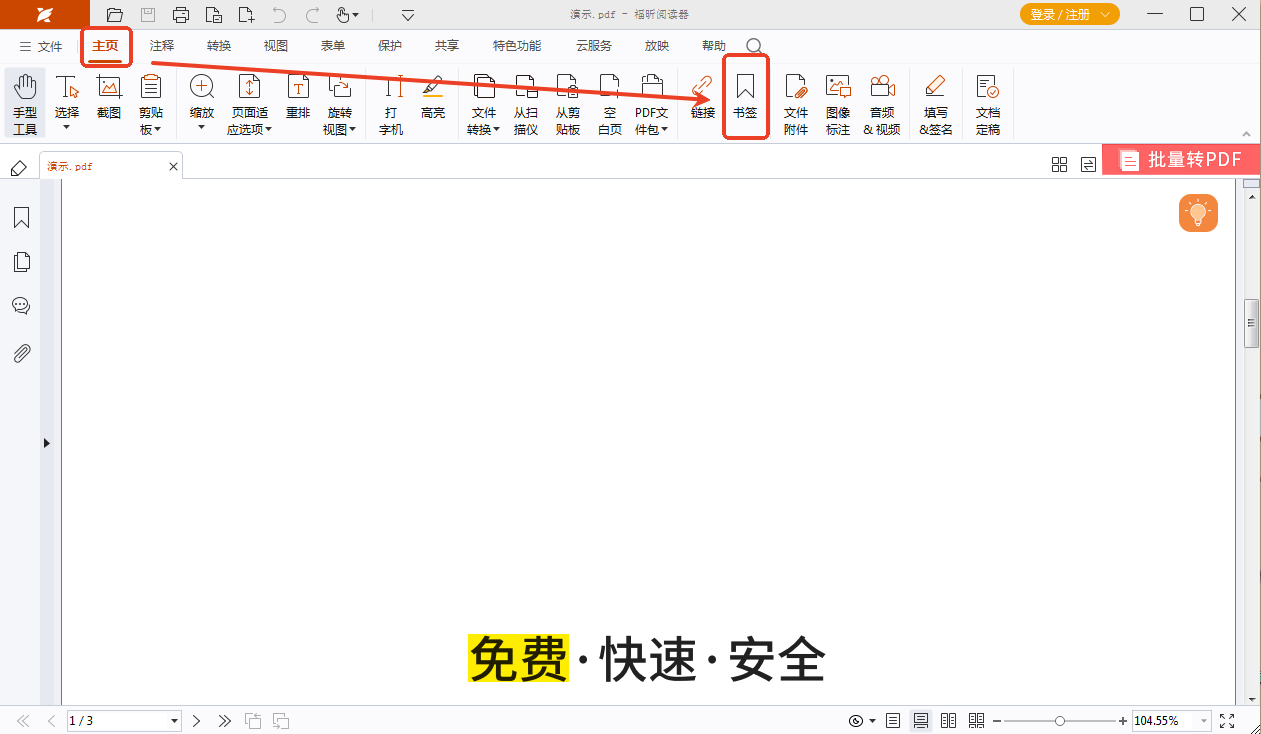Screen dimensions: 1261x734
Task: Toggle facing pages view mode
Action: (949, 721)
